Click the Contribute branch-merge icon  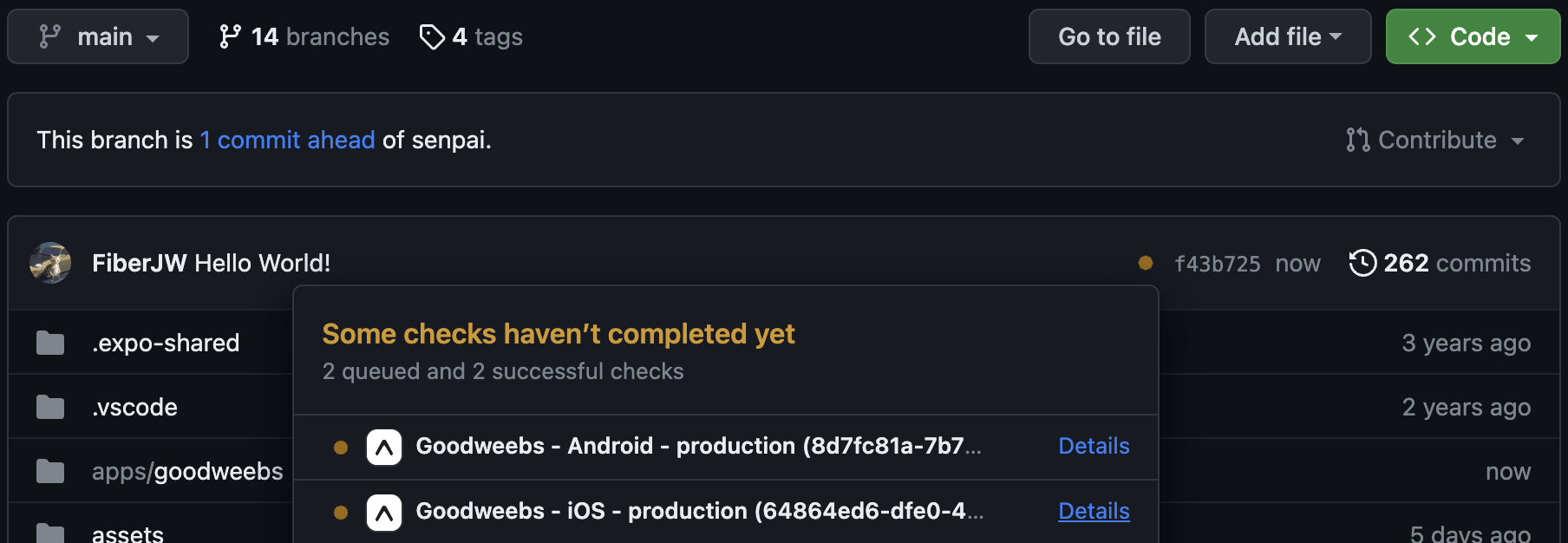pyautogui.click(x=1357, y=140)
